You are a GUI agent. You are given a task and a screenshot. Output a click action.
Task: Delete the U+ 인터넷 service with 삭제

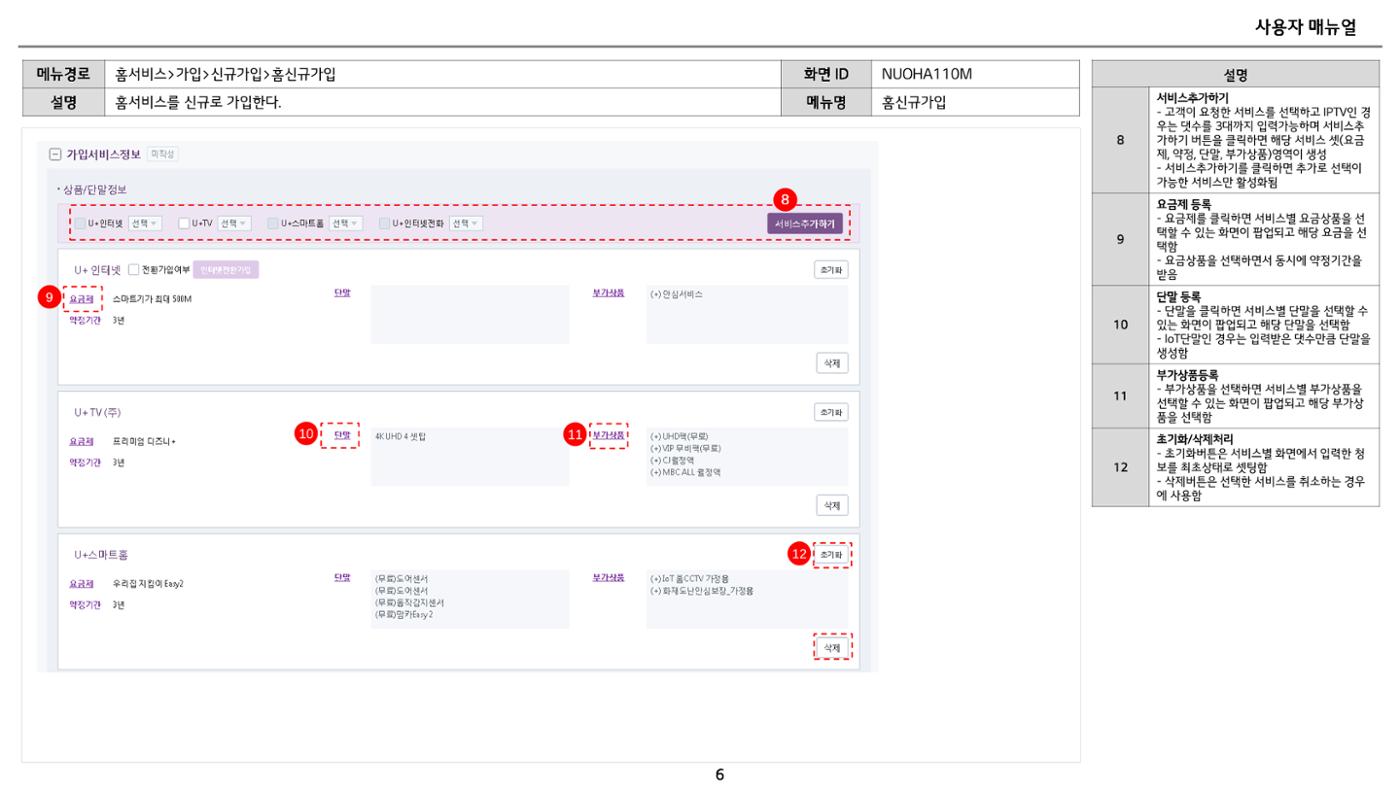(x=832, y=363)
